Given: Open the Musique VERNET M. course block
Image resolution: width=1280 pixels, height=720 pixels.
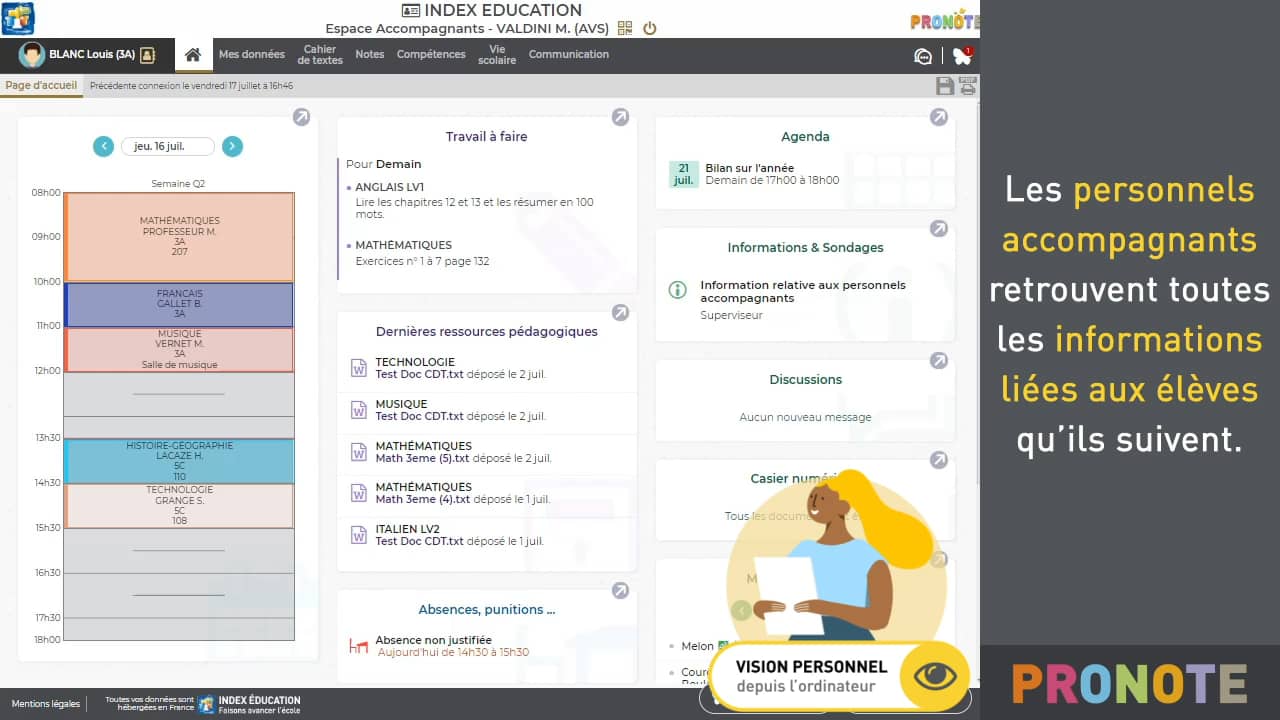Looking at the screenshot, I should pos(179,350).
